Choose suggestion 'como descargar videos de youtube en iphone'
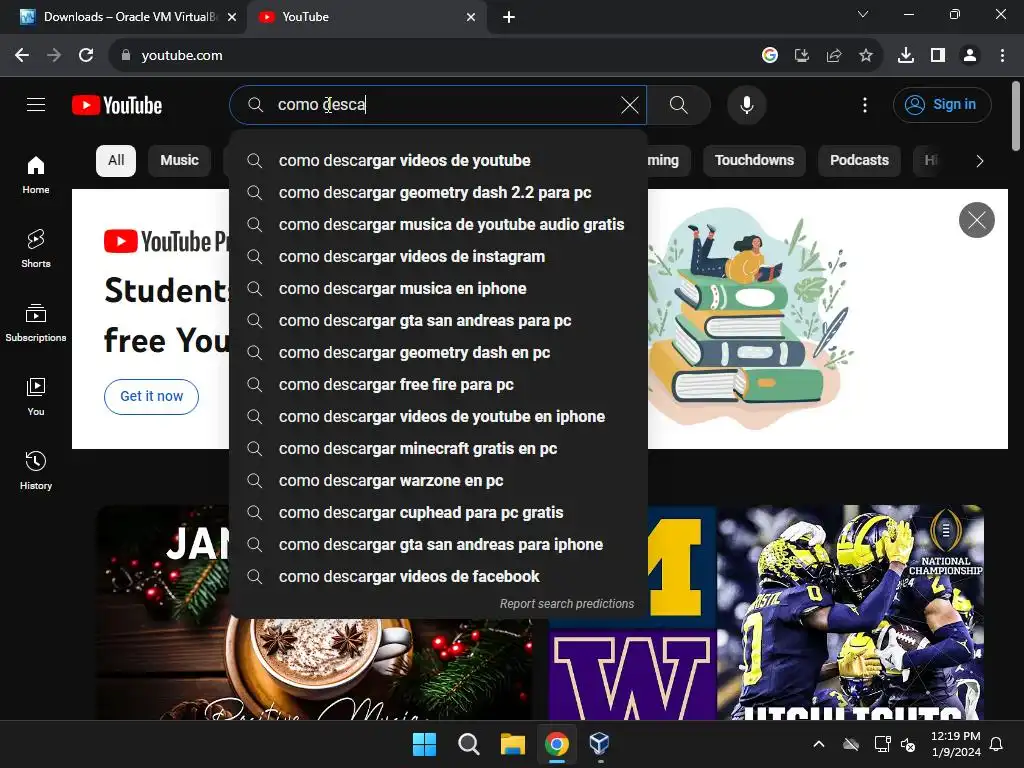Image resolution: width=1024 pixels, height=768 pixels. click(x=438, y=417)
